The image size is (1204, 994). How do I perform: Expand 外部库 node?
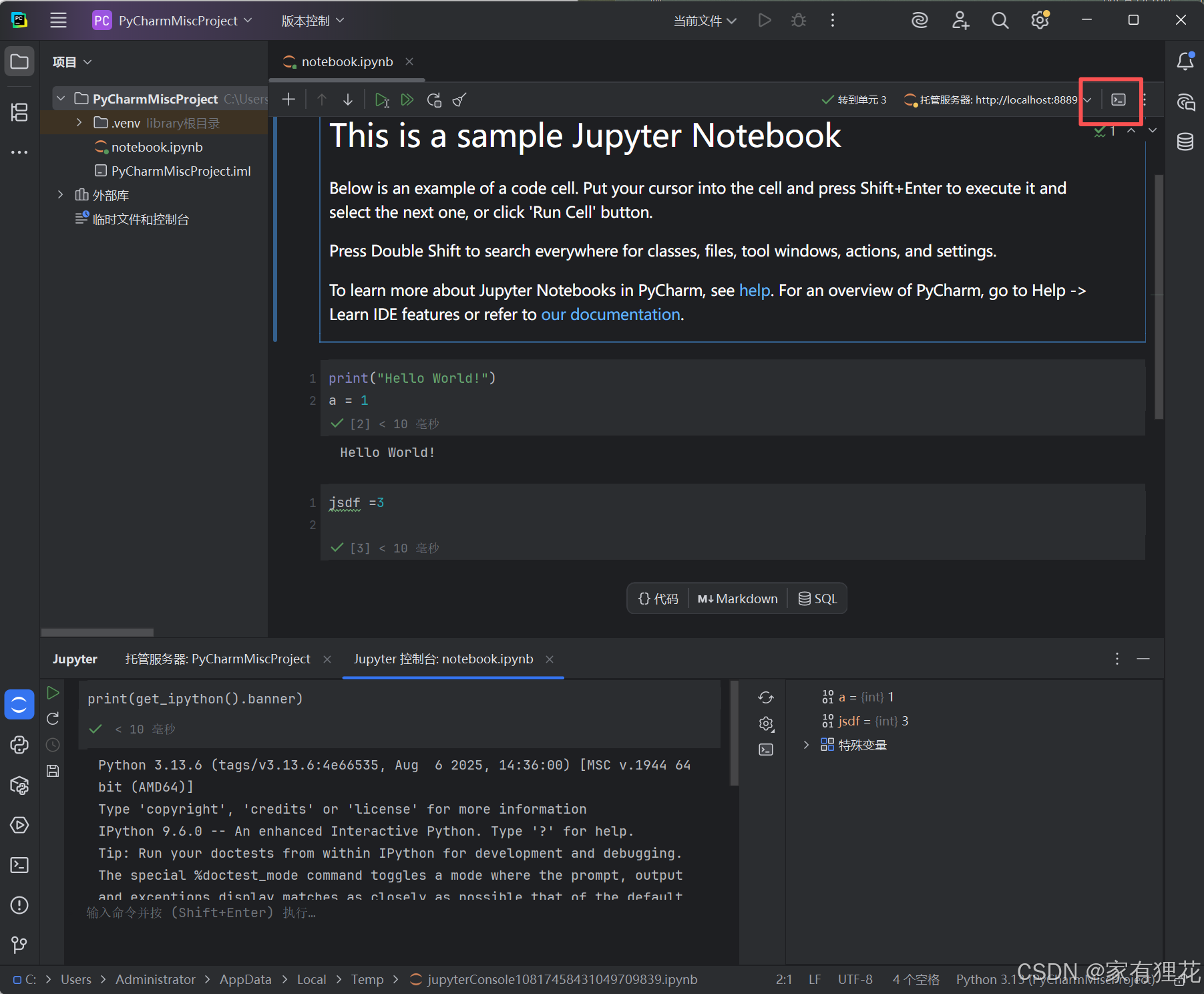tap(61, 195)
